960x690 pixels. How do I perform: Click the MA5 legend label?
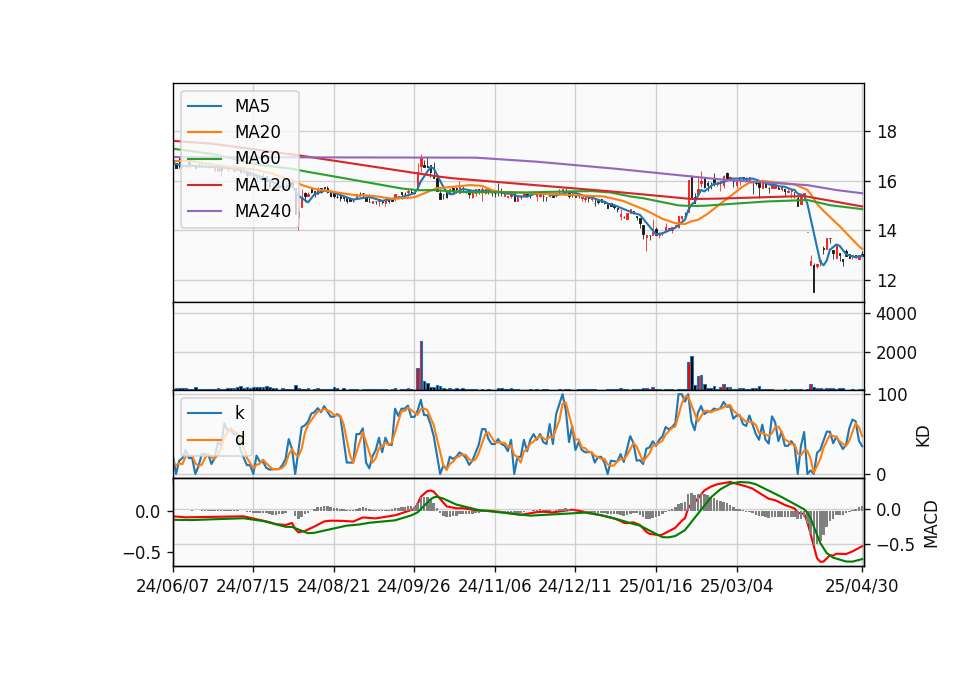pos(252,106)
